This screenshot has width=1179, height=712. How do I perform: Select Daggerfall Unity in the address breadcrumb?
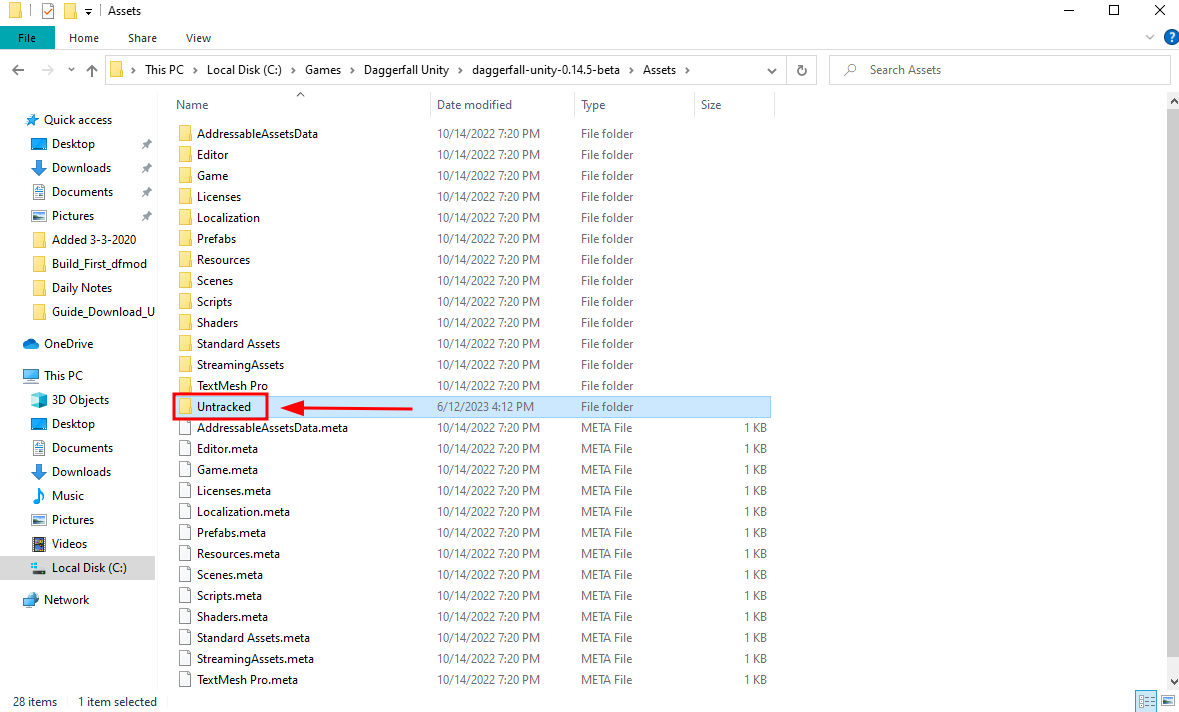point(406,70)
